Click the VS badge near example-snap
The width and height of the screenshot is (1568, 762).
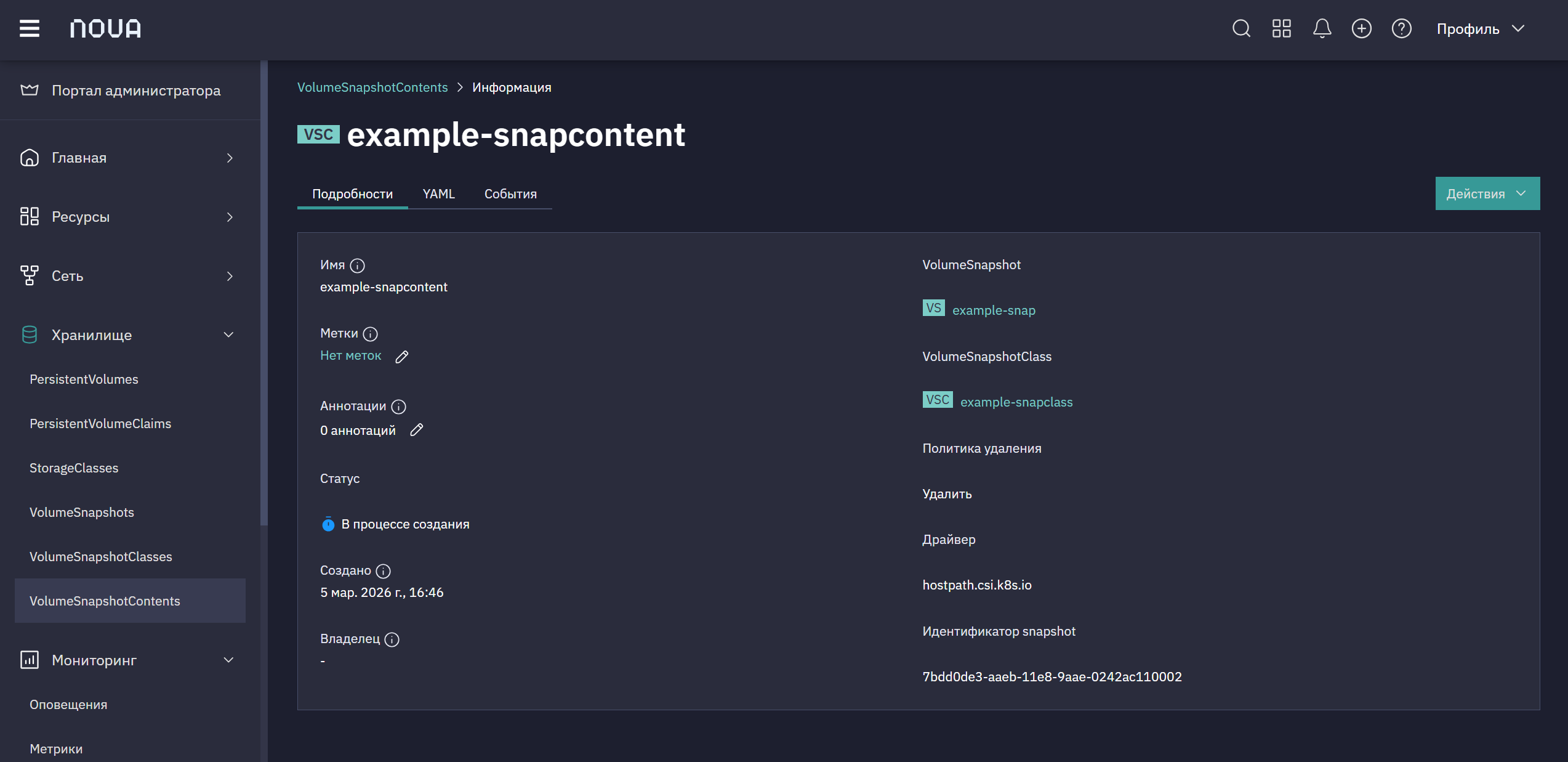click(933, 308)
